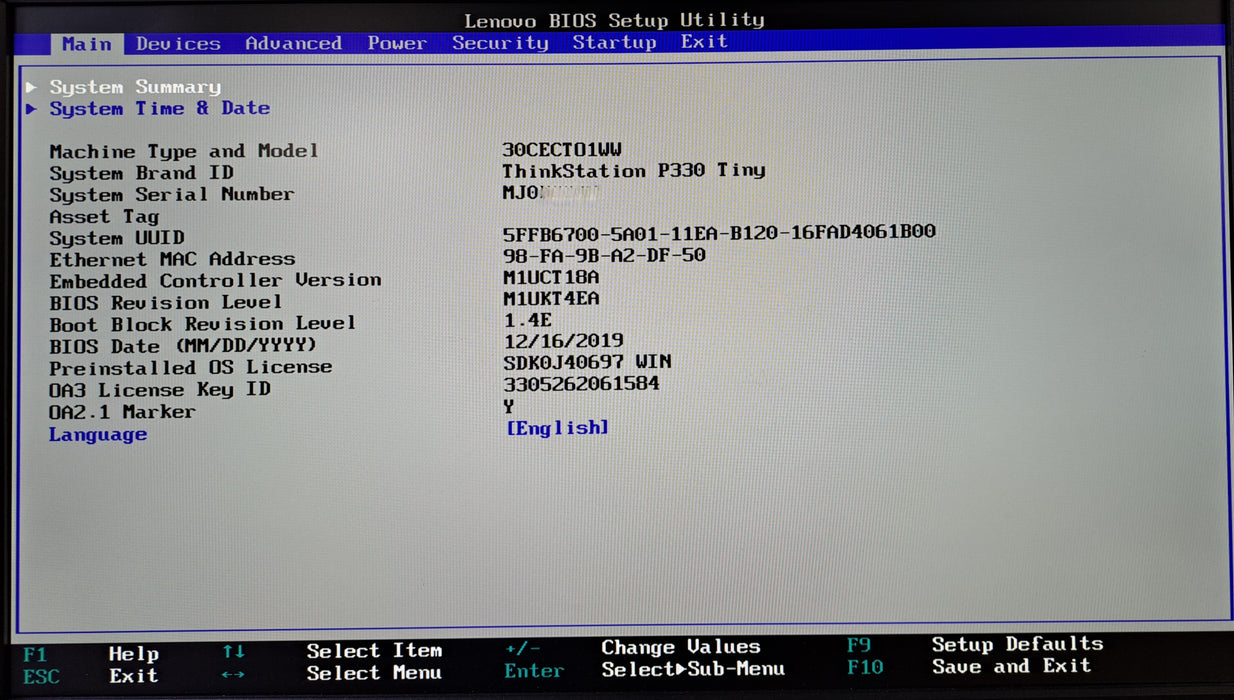Click the OA2.1 Marker label
Viewport: 1234px width, 700px height.
pyautogui.click(x=122, y=411)
